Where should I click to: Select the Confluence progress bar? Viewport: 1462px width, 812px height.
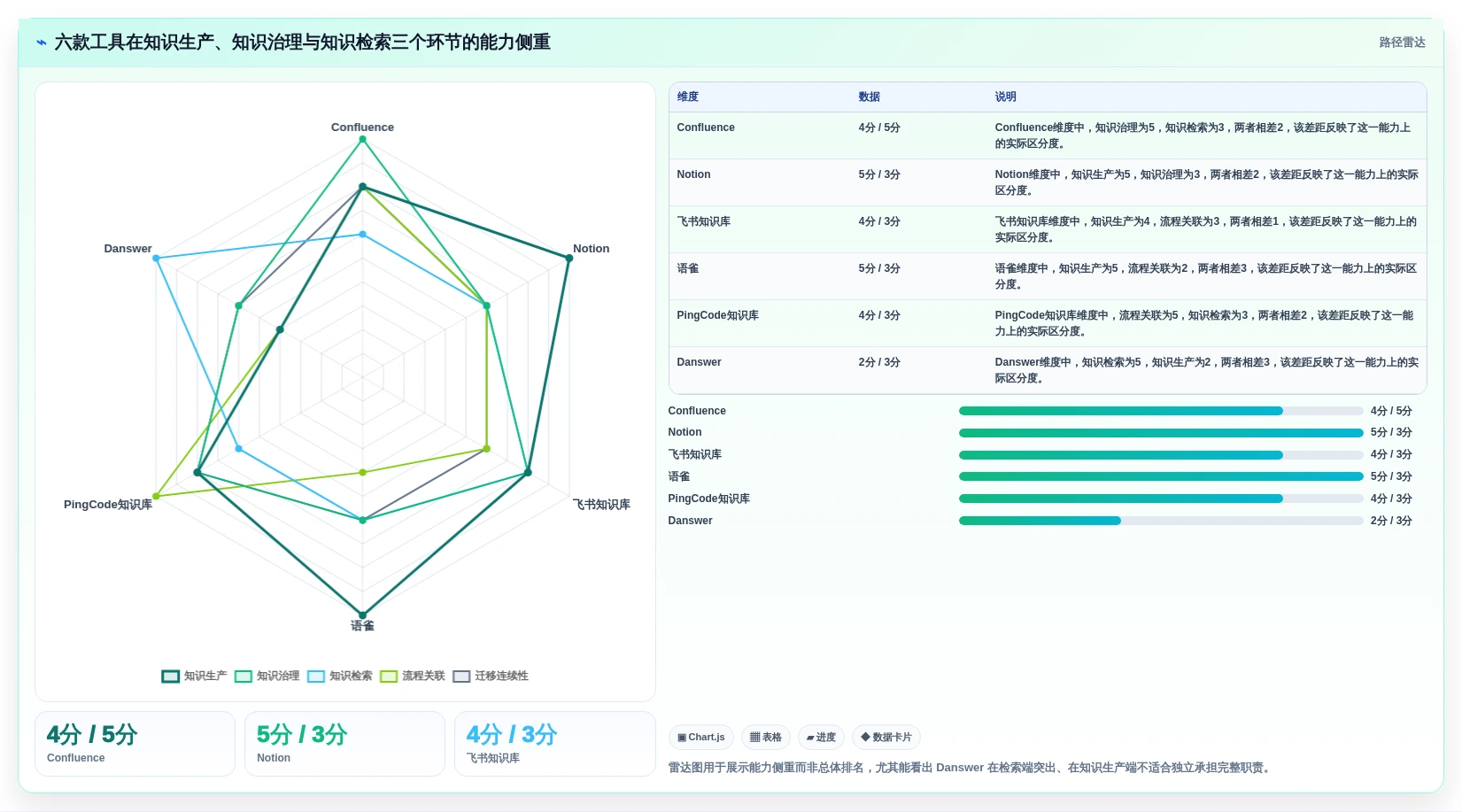click(1160, 411)
